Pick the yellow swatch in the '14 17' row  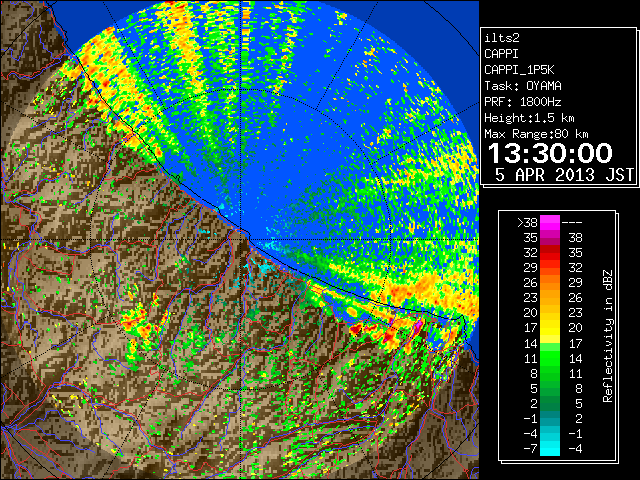click(550, 343)
